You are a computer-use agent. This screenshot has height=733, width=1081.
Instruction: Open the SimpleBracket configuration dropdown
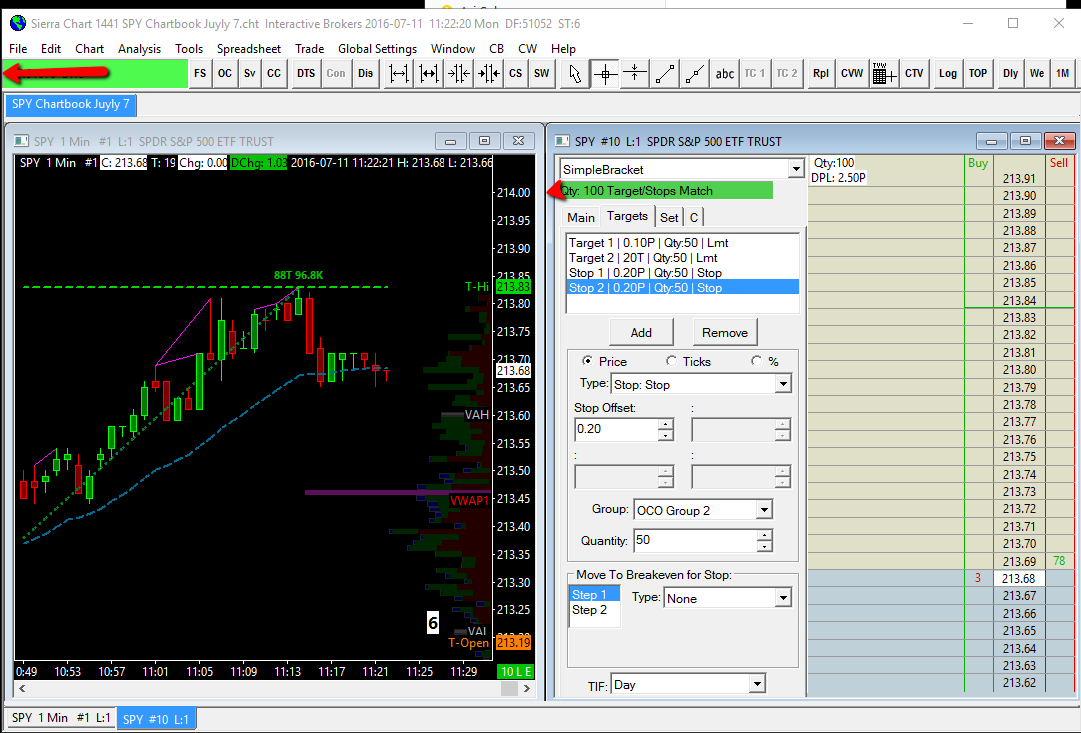click(x=796, y=169)
